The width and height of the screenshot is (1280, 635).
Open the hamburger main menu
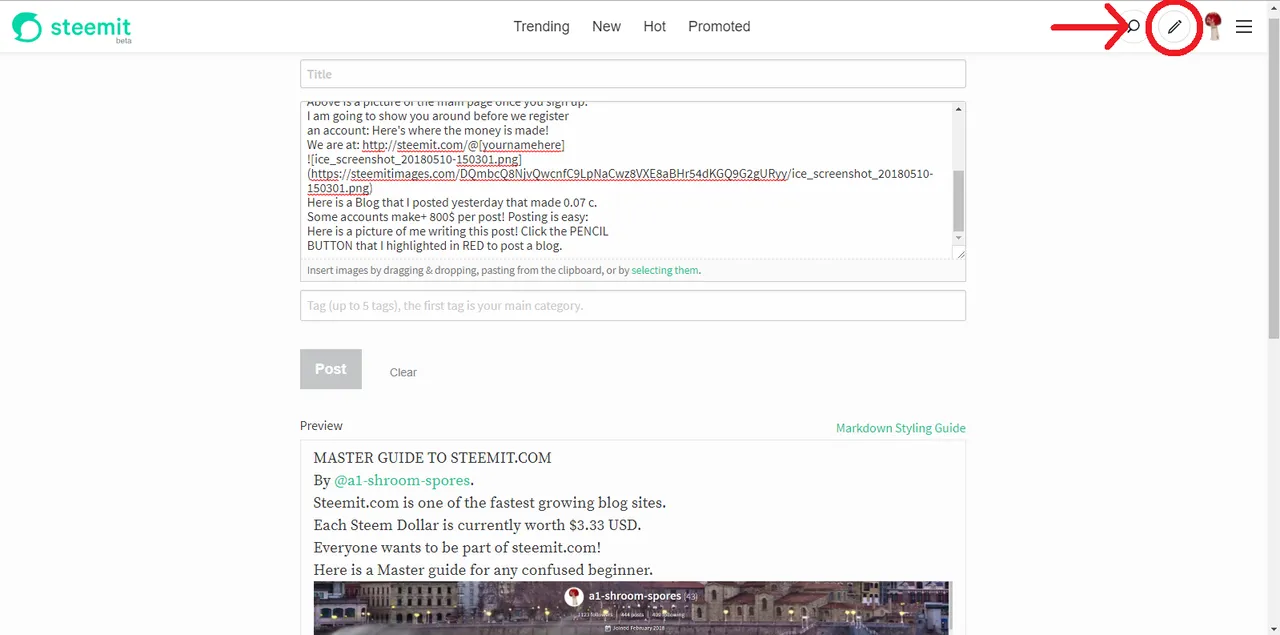coord(1244,27)
